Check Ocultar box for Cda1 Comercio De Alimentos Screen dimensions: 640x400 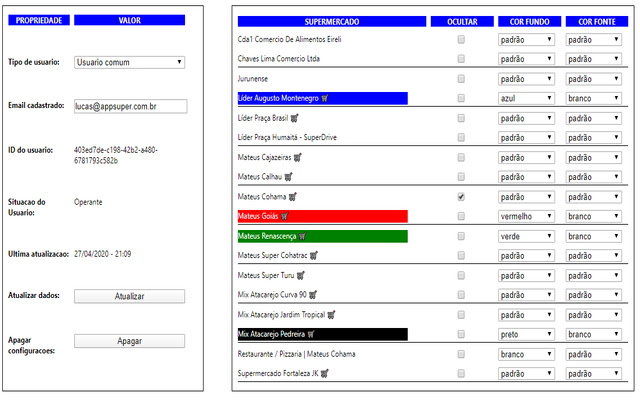point(461,40)
